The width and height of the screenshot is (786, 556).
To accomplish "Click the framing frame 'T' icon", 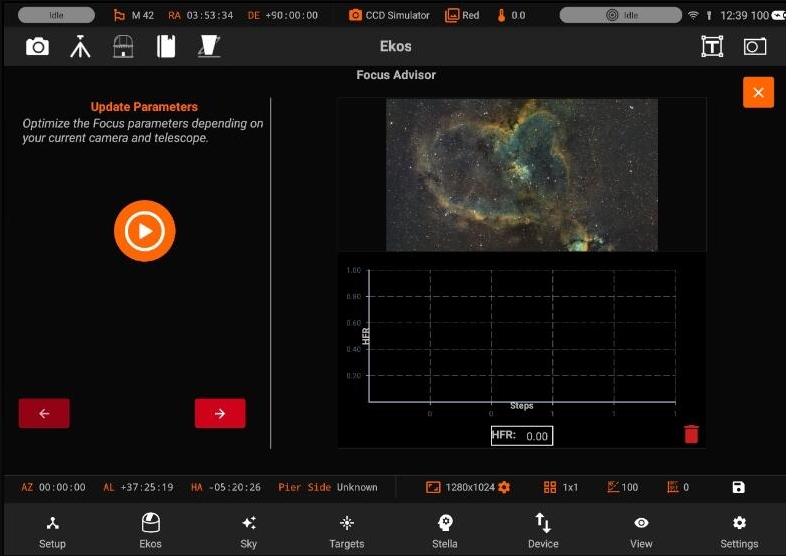I will click(x=712, y=47).
